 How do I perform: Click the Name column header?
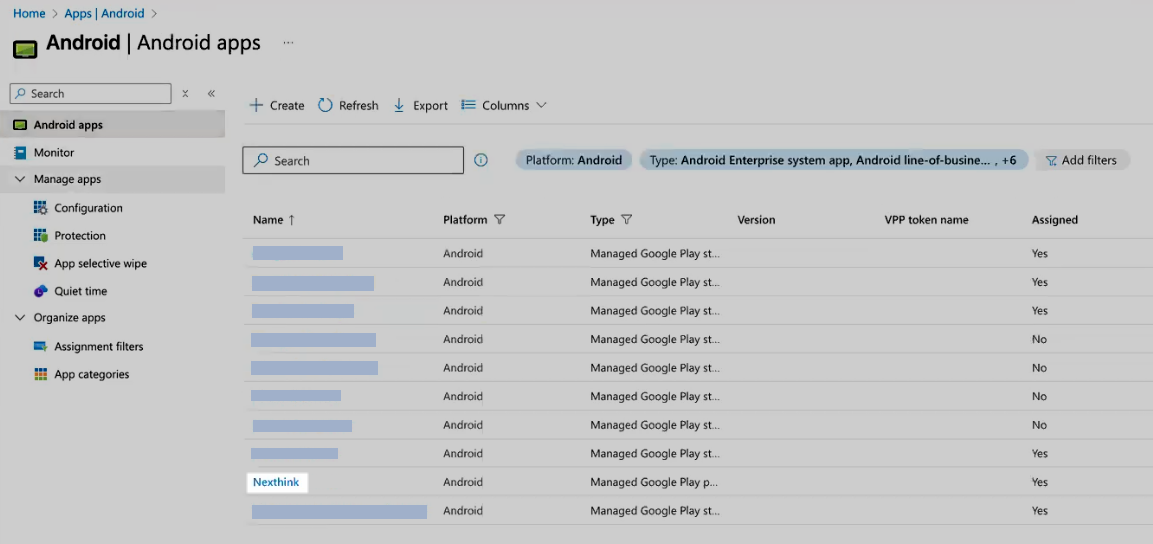(268, 219)
